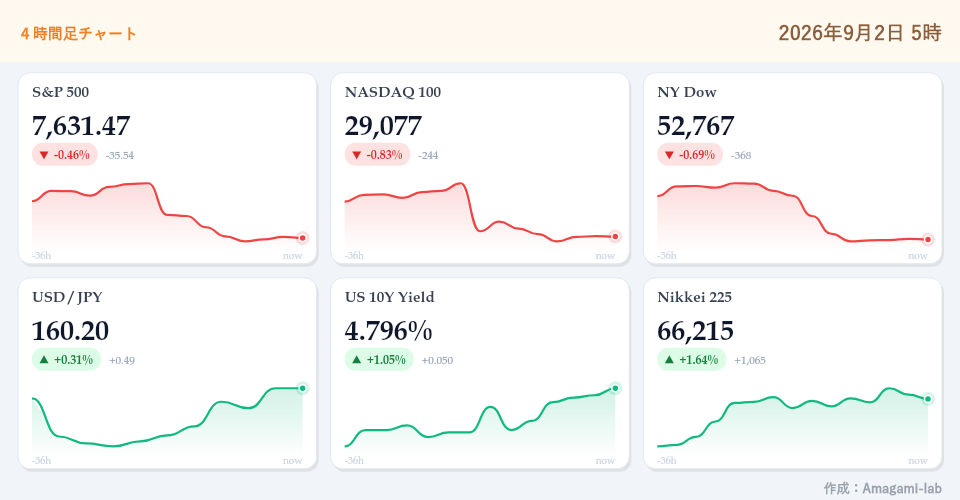960x500 pixels.
Task: Click the -244 point change
Action: pyautogui.click(x=428, y=155)
